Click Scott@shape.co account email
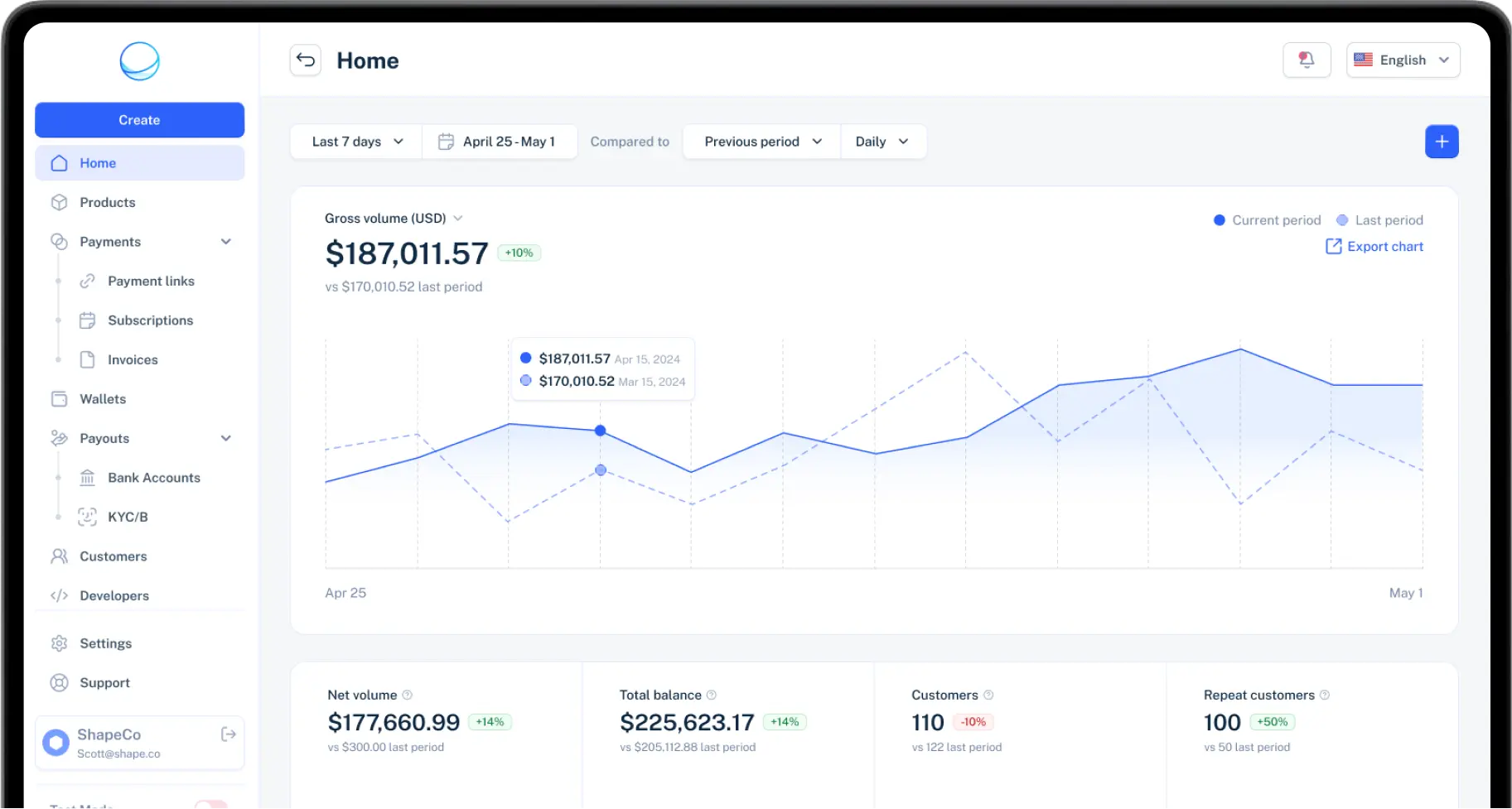Image resolution: width=1512 pixels, height=809 pixels. pos(118,754)
